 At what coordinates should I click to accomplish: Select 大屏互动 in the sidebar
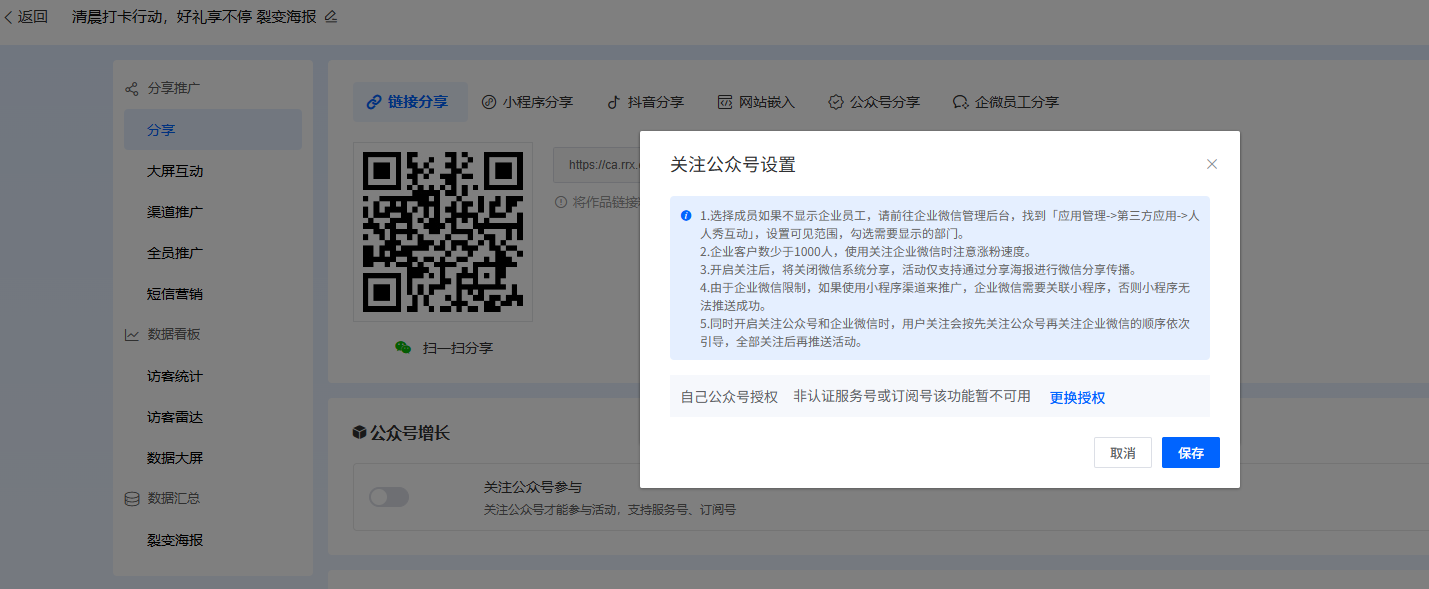(175, 171)
